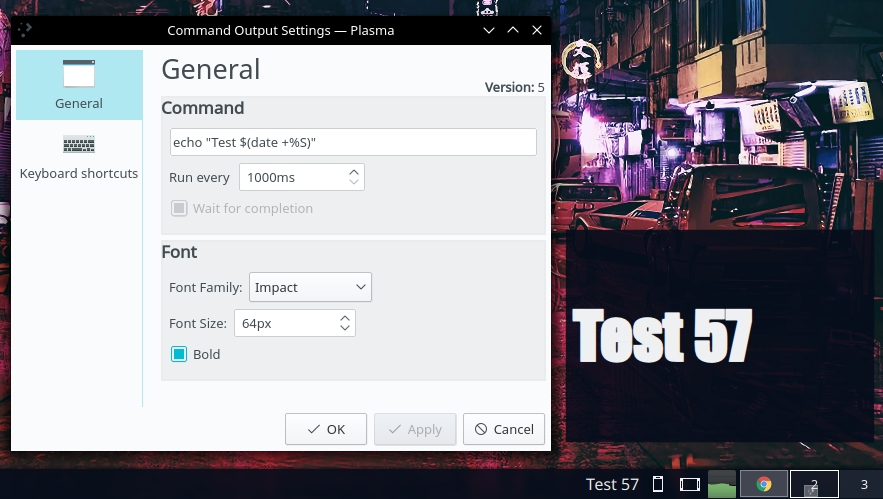Click the Test 57 panel widget text

coord(612,484)
